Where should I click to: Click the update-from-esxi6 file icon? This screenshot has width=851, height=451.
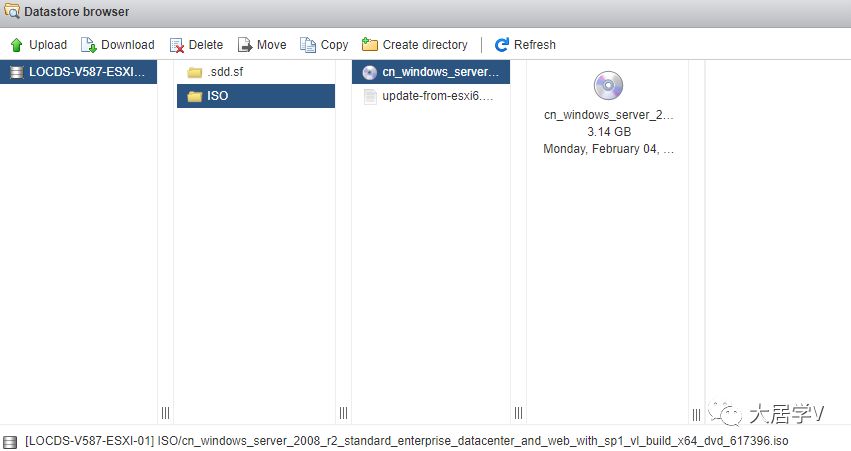[370, 97]
